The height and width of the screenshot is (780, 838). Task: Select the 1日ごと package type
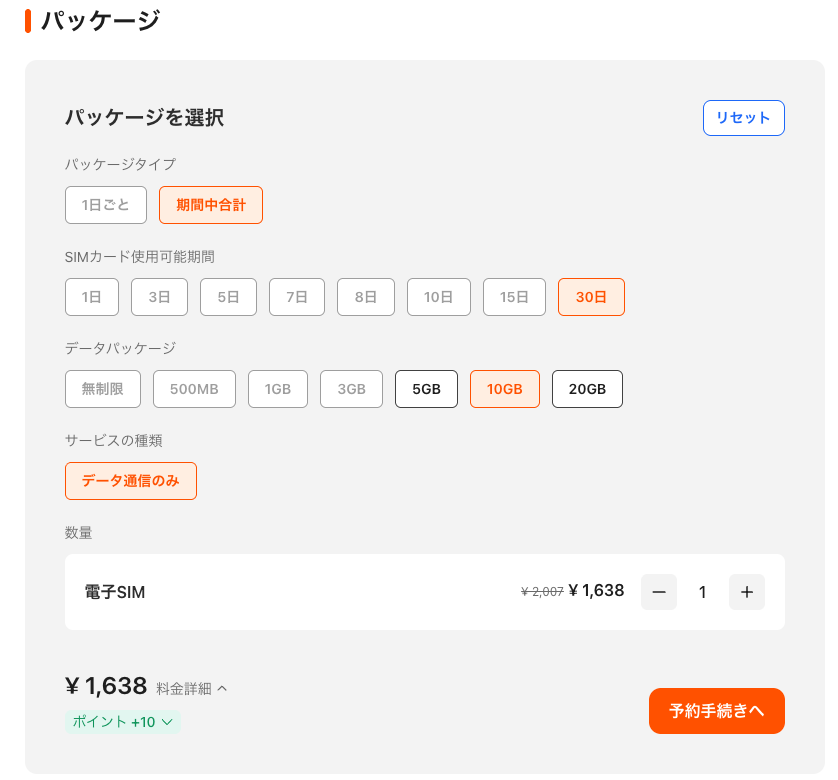[x=105, y=204]
